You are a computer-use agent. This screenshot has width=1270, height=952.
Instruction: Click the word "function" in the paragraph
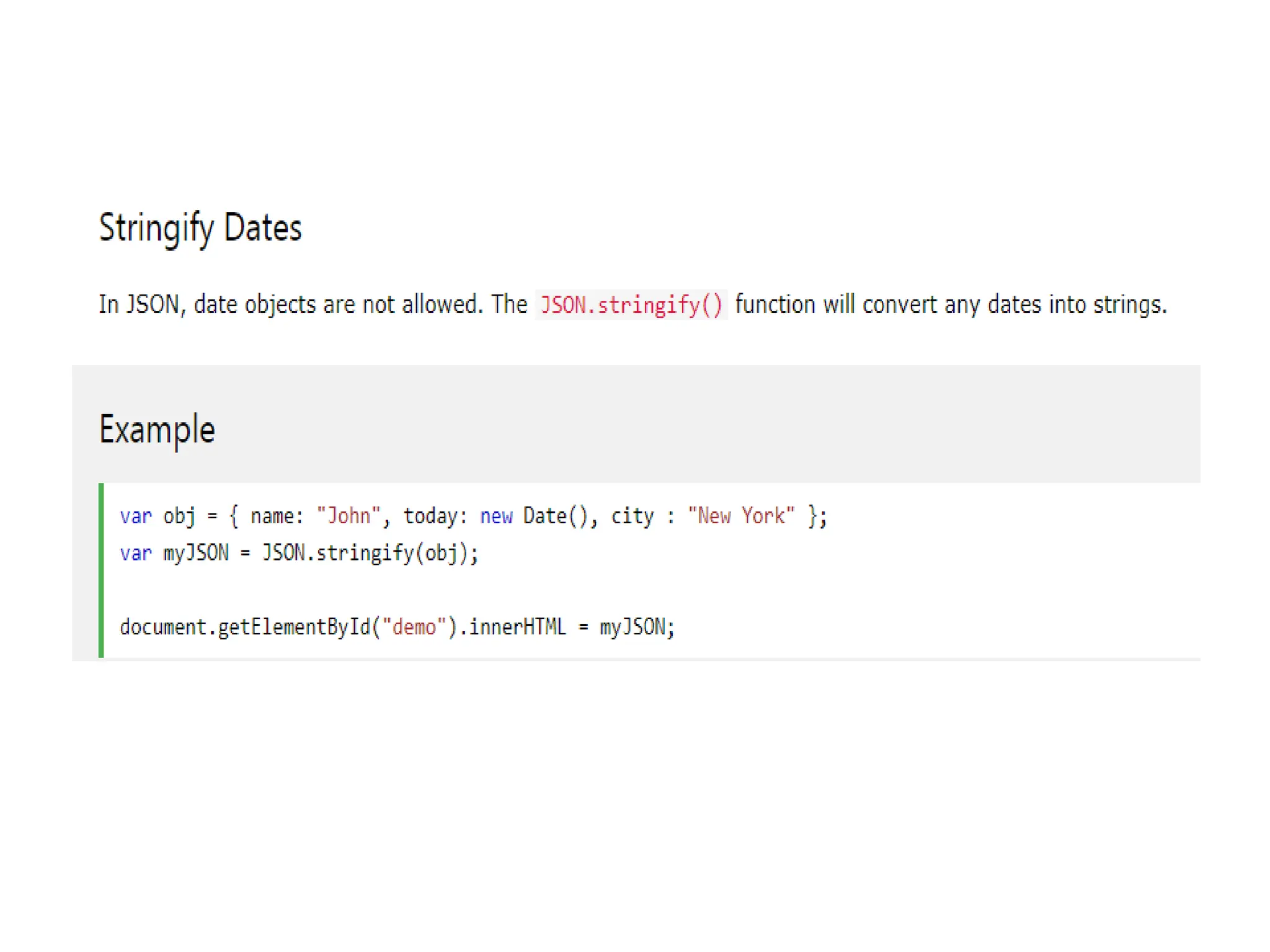point(775,305)
